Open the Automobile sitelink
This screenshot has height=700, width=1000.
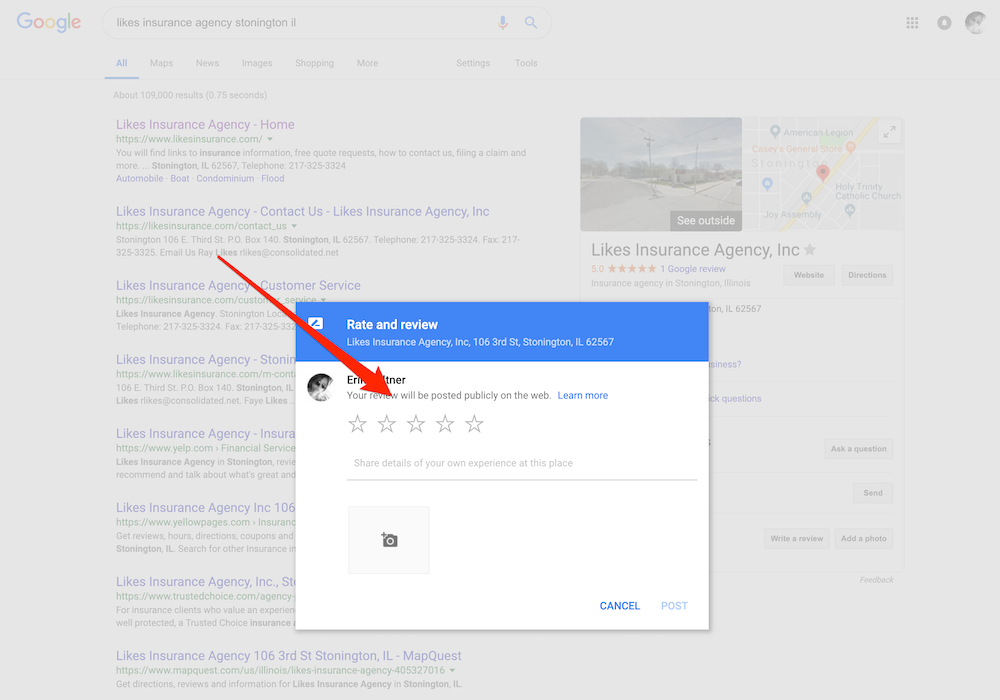[140, 179]
